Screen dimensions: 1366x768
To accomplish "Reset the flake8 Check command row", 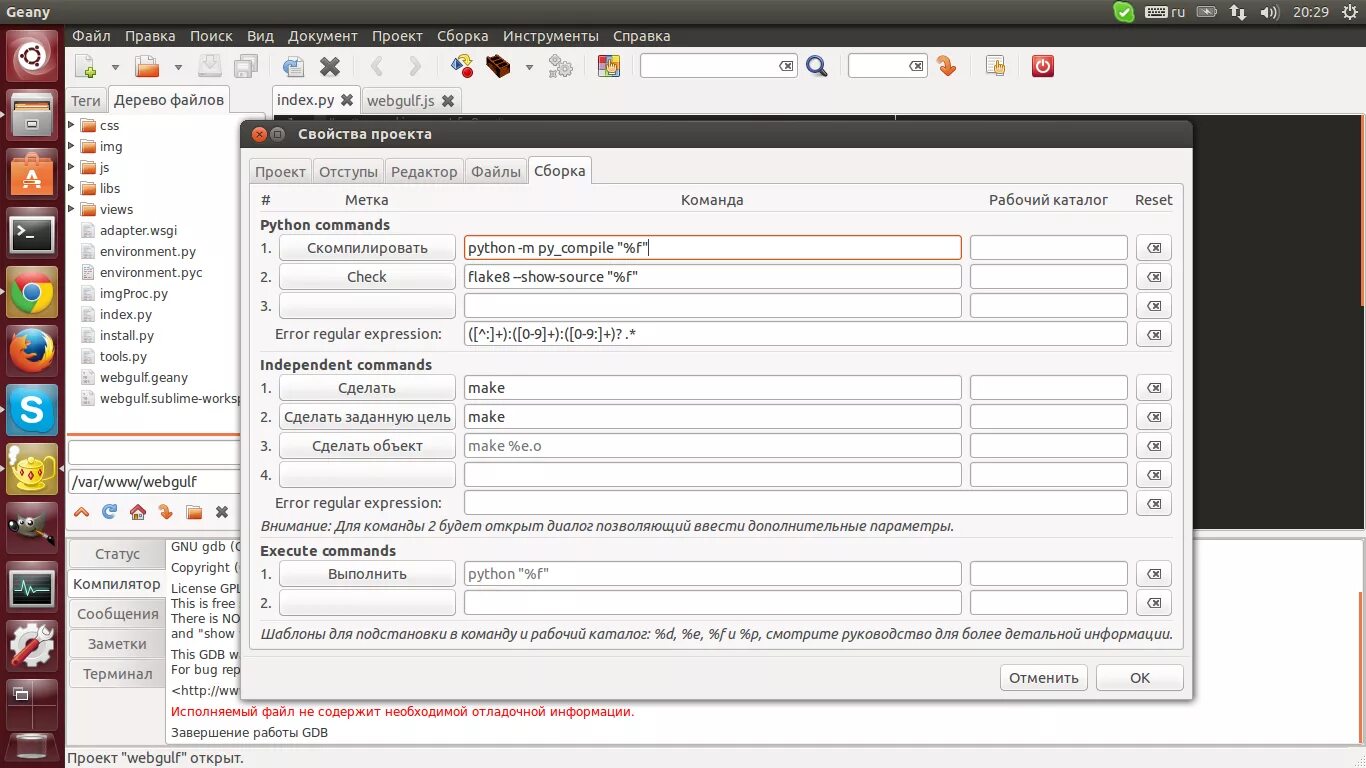I will pyautogui.click(x=1154, y=277).
